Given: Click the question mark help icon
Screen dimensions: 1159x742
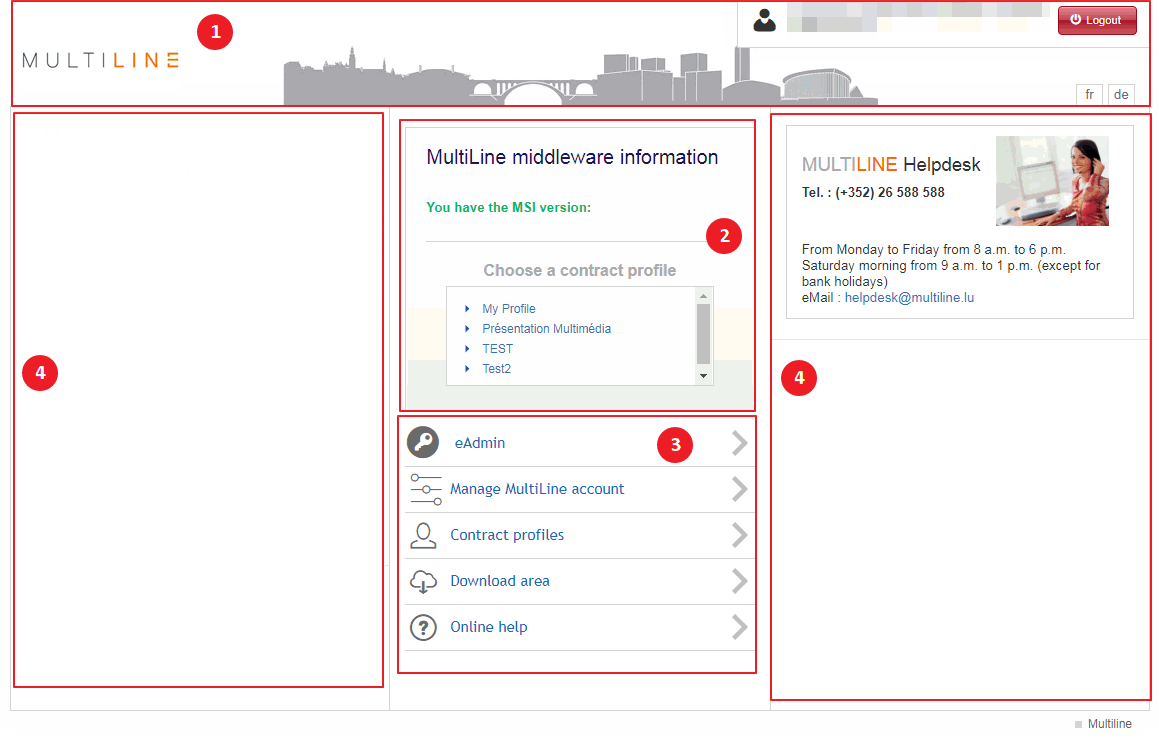Looking at the screenshot, I should pos(424,627).
